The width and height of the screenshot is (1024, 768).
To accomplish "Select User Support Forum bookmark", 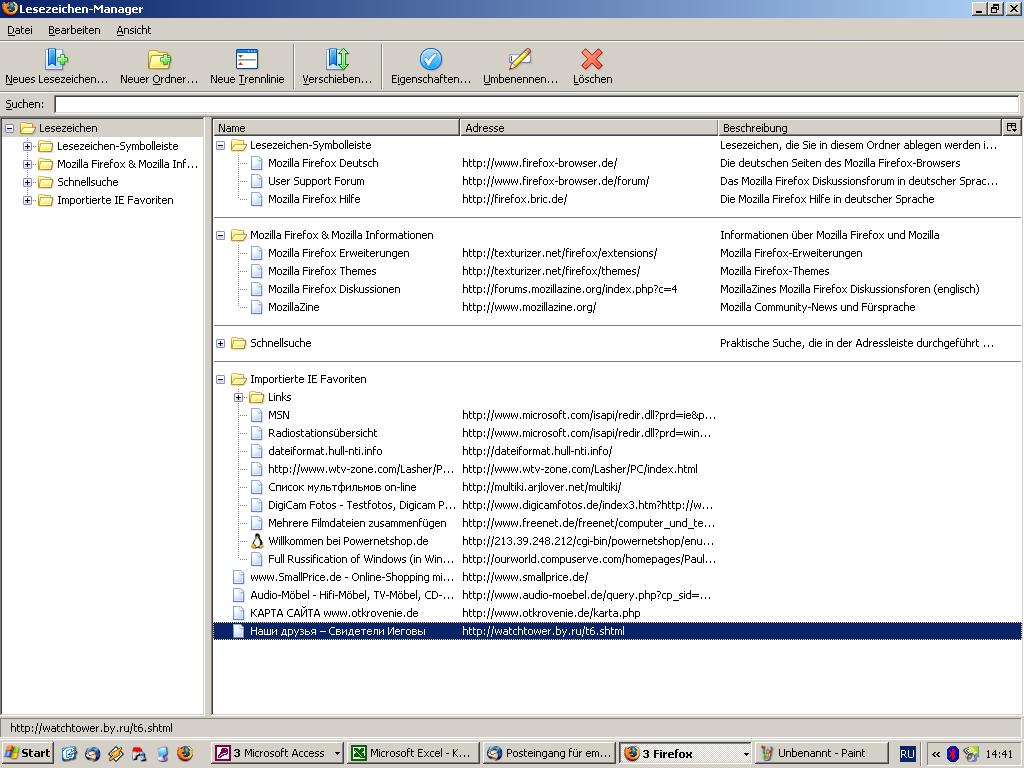I will coord(316,181).
